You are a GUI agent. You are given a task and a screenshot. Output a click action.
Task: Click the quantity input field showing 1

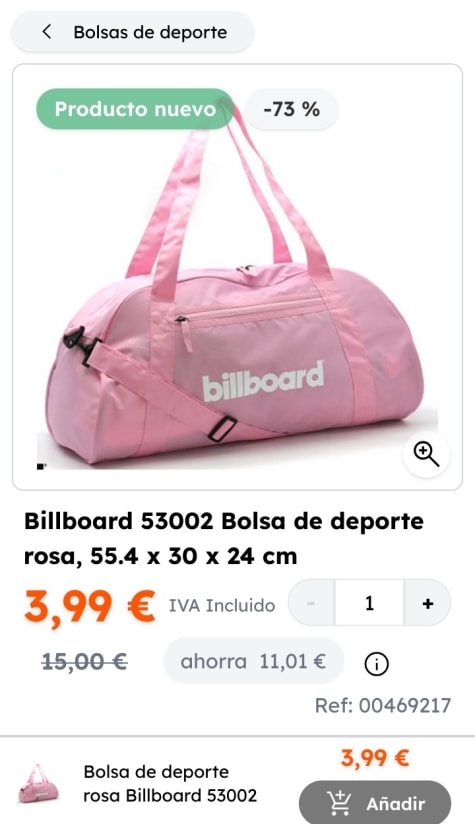[x=369, y=603]
